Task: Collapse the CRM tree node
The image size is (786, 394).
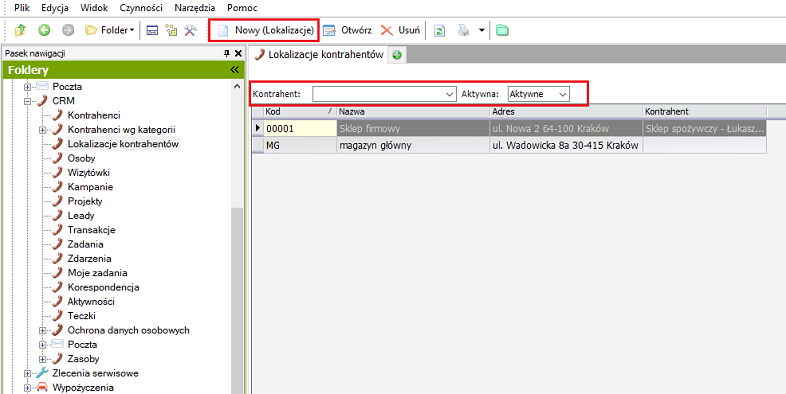Action: tap(28, 101)
